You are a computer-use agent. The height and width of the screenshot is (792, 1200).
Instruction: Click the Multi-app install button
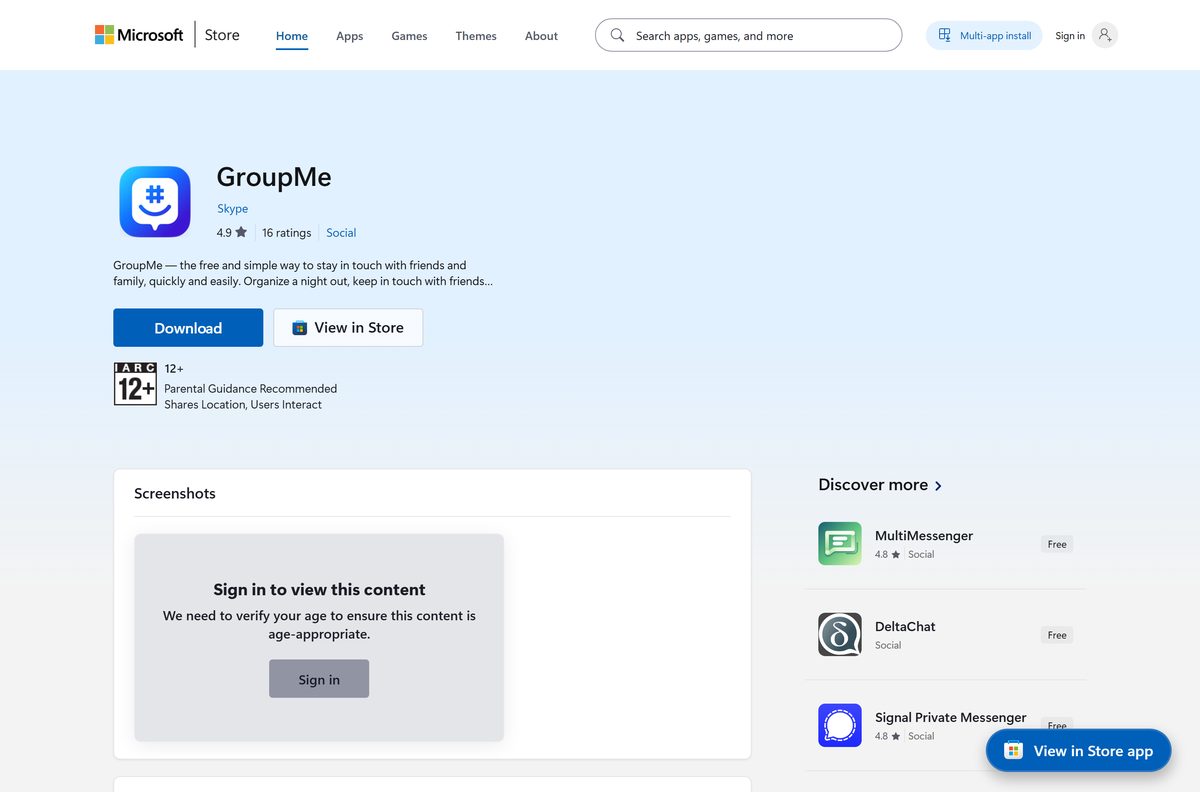tap(984, 35)
